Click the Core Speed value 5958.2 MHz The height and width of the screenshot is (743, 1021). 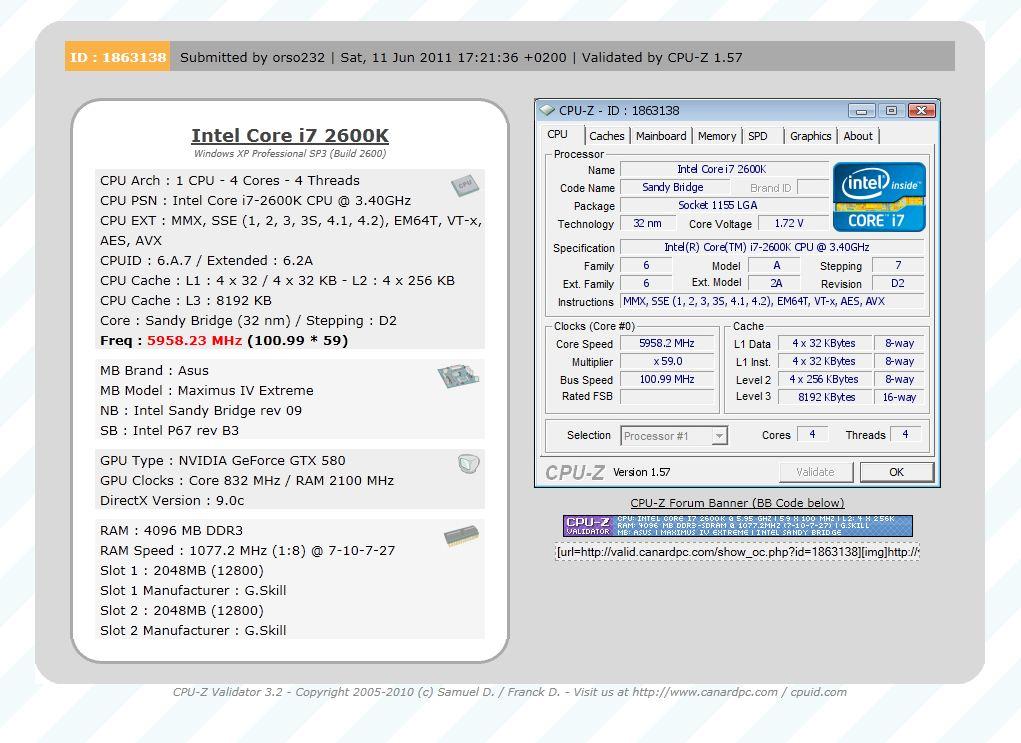click(667, 343)
